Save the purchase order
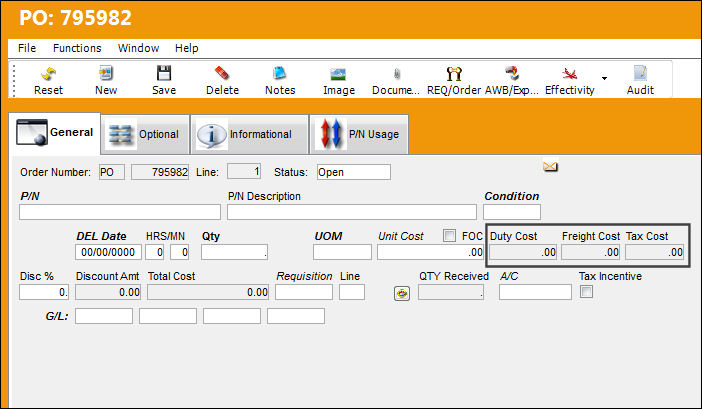The height and width of the screenshot is (409, 702). (164, 73)
